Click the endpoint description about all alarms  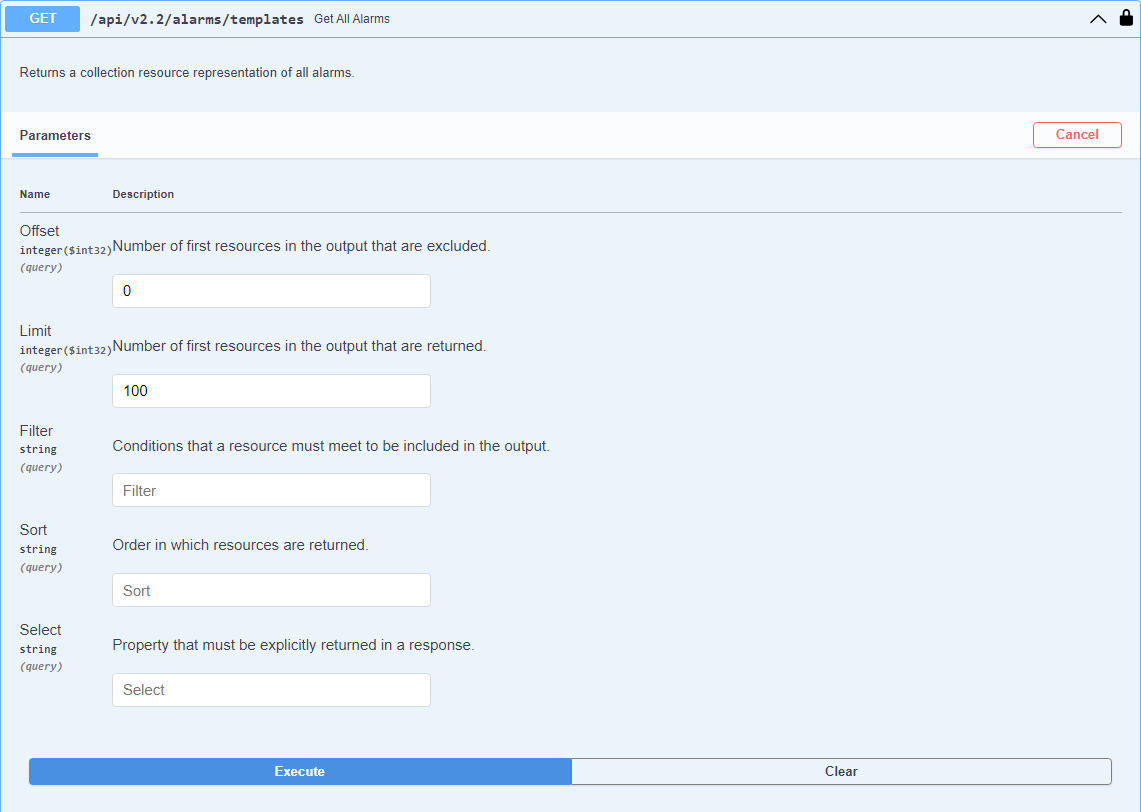click(187, 73)
